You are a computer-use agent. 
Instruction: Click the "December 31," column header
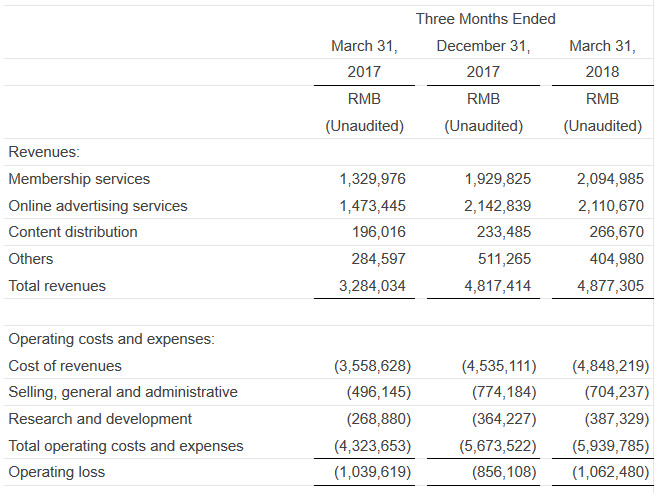pos(484,46)
